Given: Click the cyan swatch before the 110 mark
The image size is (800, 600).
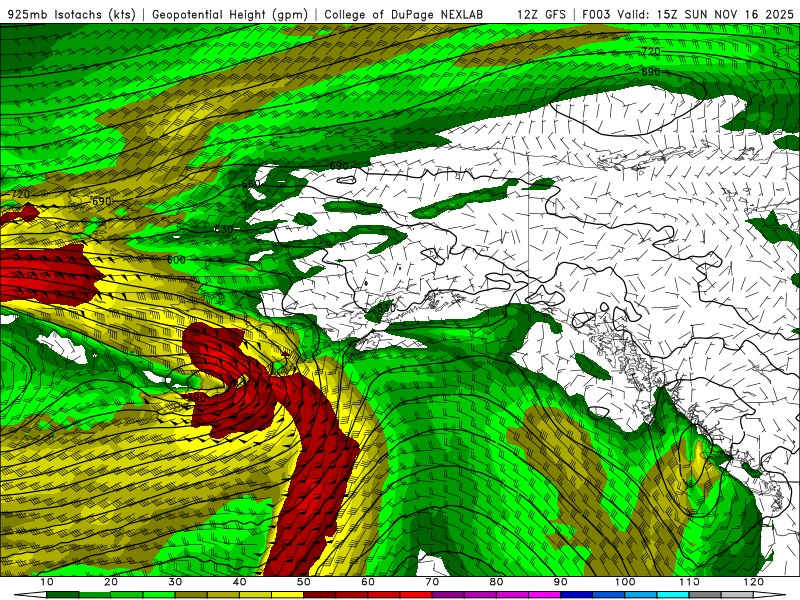Looking at the screenshot, I should pos(673,595).
